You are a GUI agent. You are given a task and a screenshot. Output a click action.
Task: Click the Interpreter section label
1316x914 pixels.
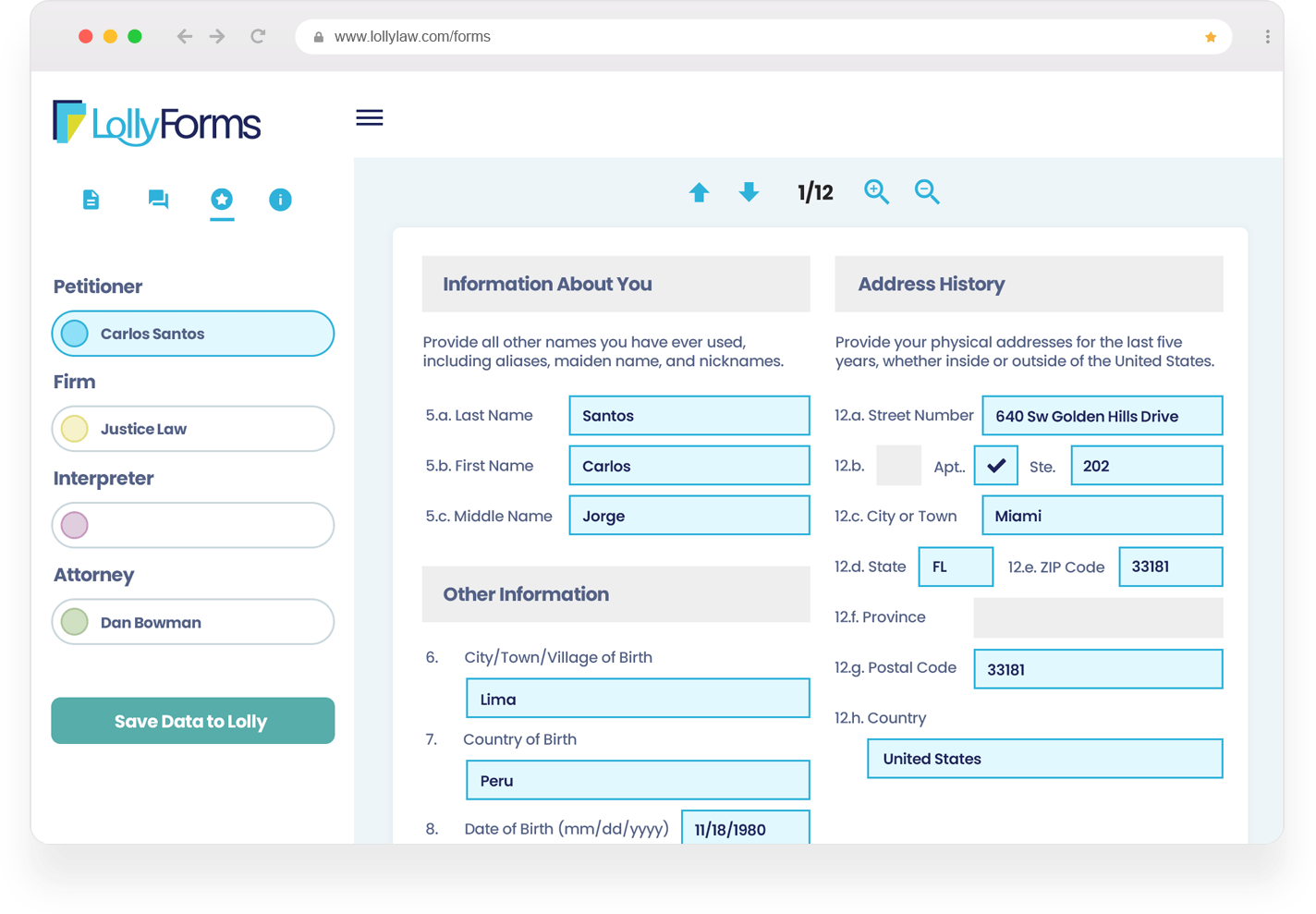[x=104, y=479]
